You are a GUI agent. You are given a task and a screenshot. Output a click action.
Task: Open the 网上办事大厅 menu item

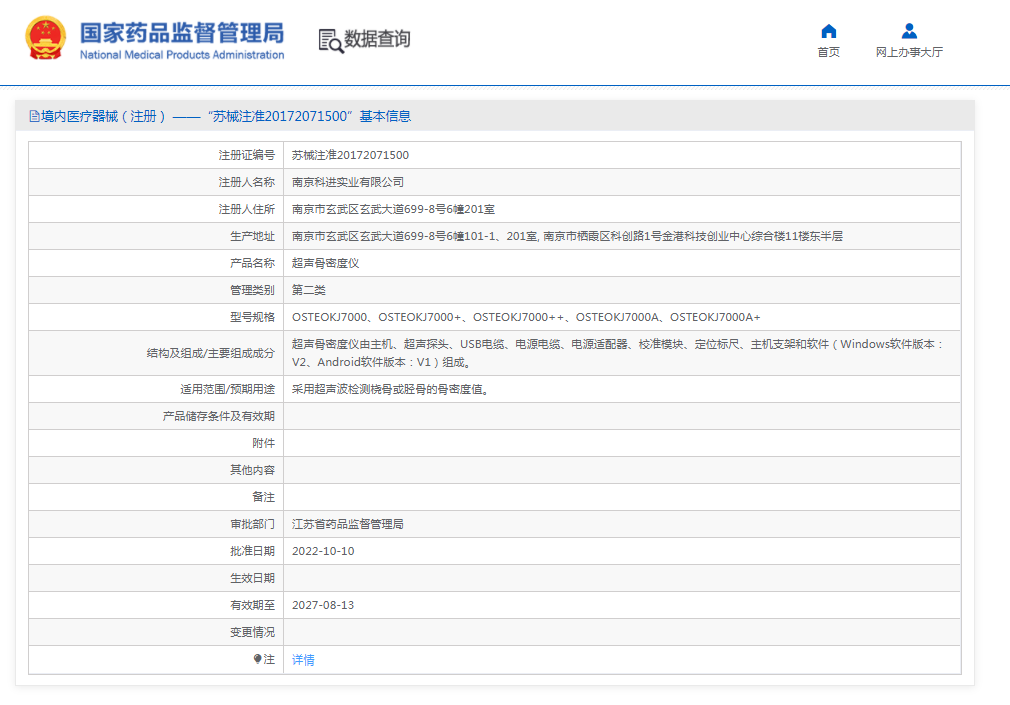click(x=909, y=52)
